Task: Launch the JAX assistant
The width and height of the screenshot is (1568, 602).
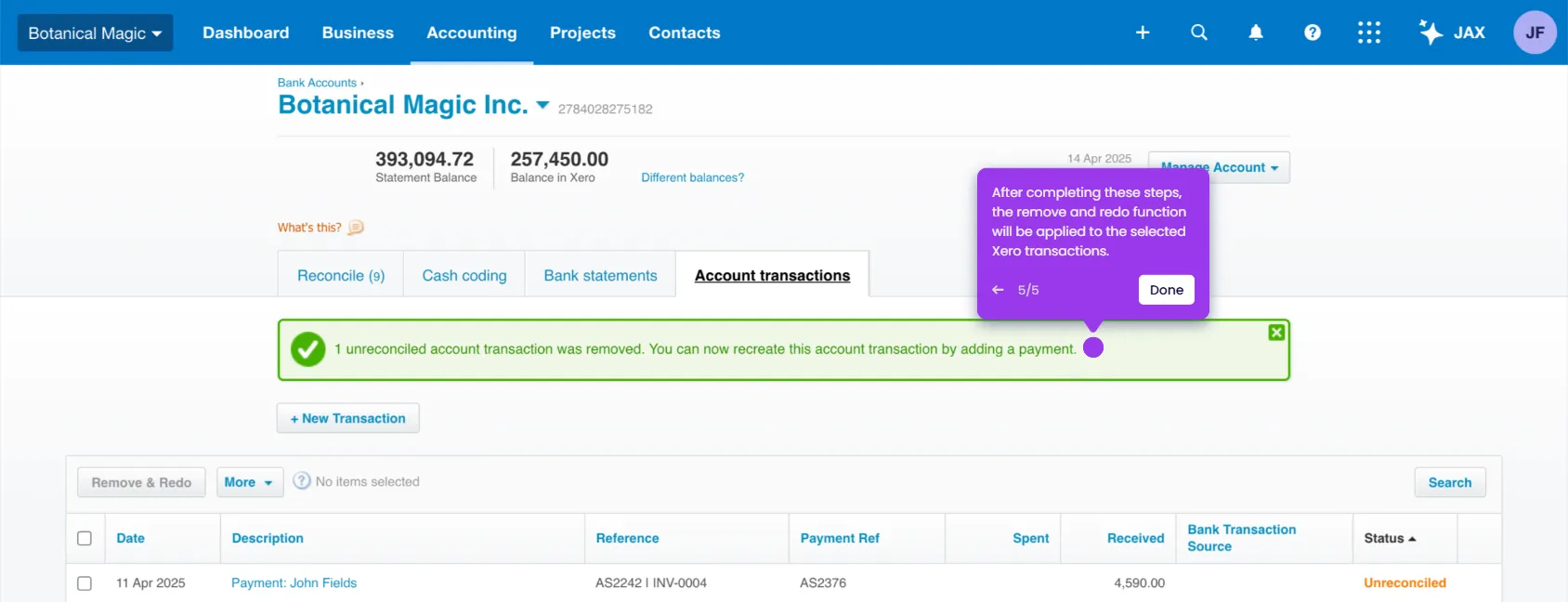Action: [1452, 33]
